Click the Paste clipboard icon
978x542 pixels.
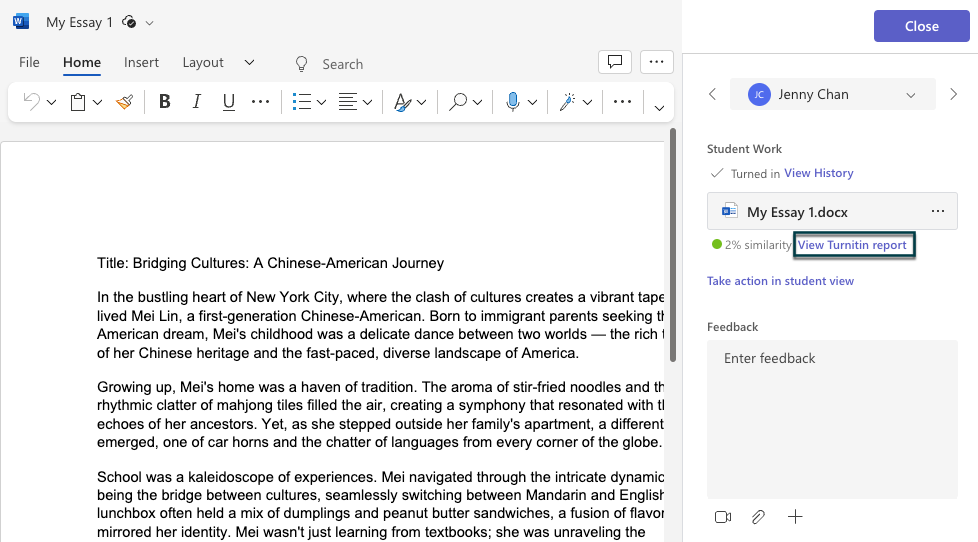click(x=78, y=102)
